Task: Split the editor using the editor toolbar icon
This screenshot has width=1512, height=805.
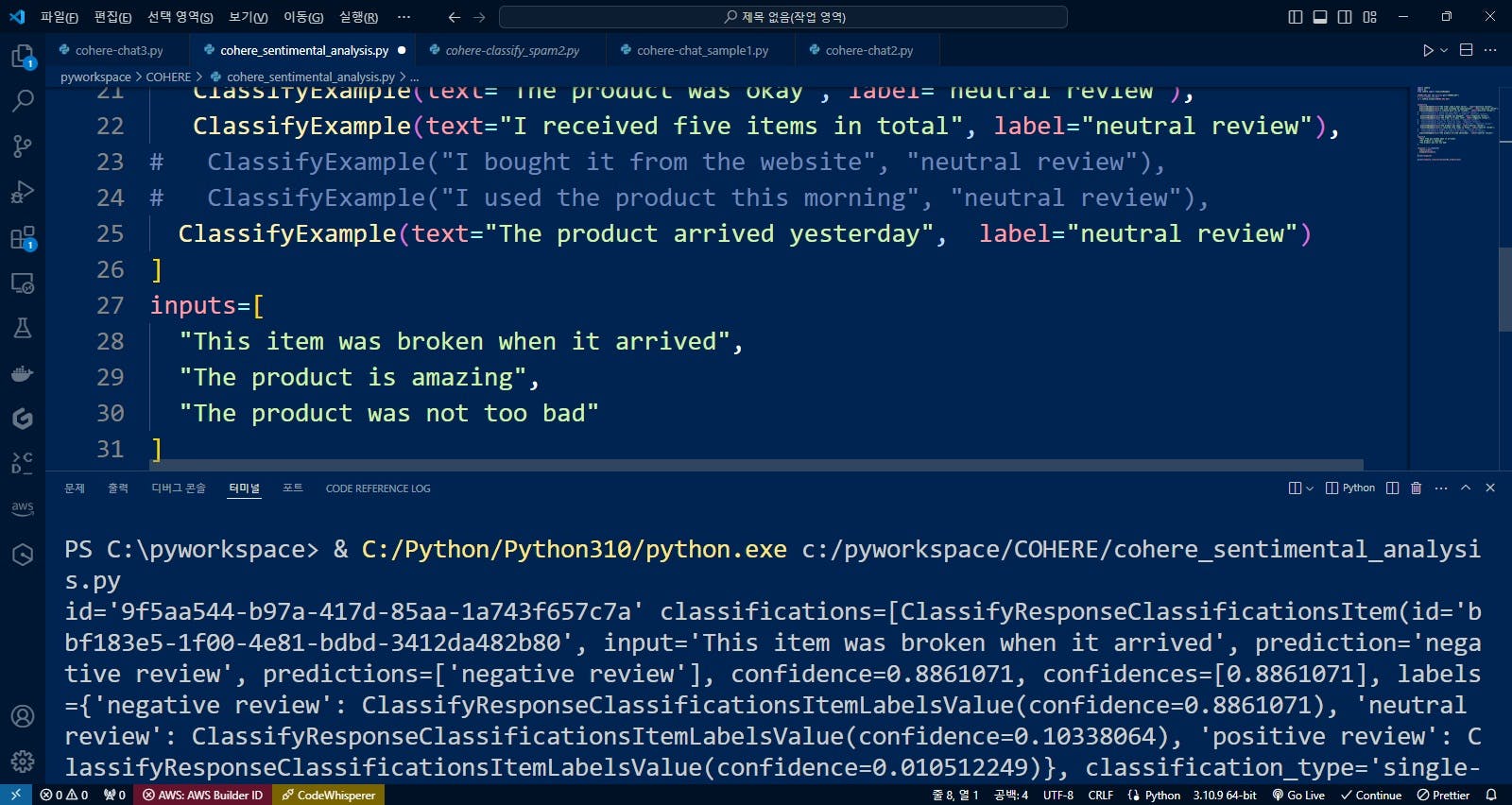Action: click(1467, 50)
